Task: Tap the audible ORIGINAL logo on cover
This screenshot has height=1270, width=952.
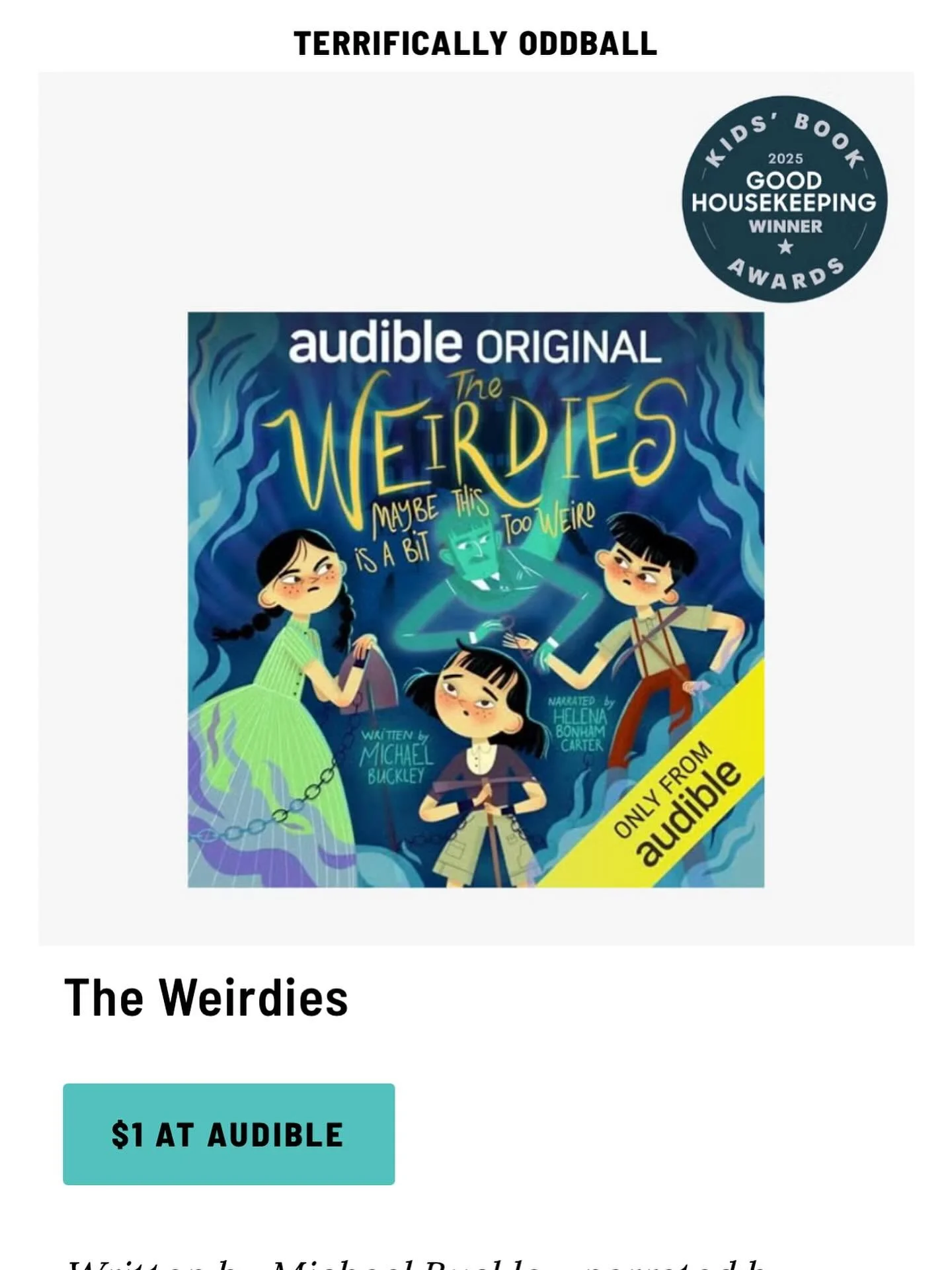Action: tap(475, 343)
